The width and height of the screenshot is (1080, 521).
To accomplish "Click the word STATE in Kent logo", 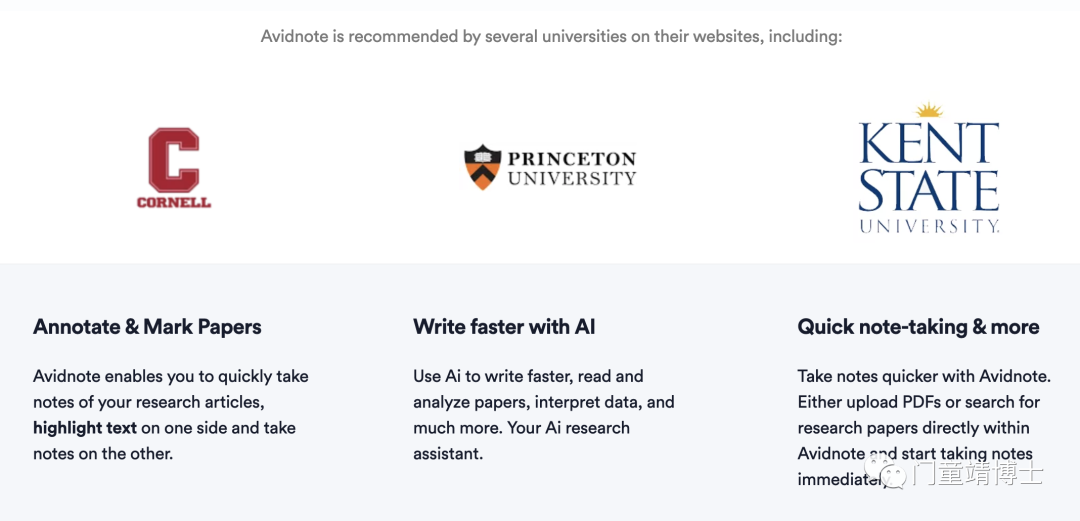I will pyautogui.click(x=928, y=189).
